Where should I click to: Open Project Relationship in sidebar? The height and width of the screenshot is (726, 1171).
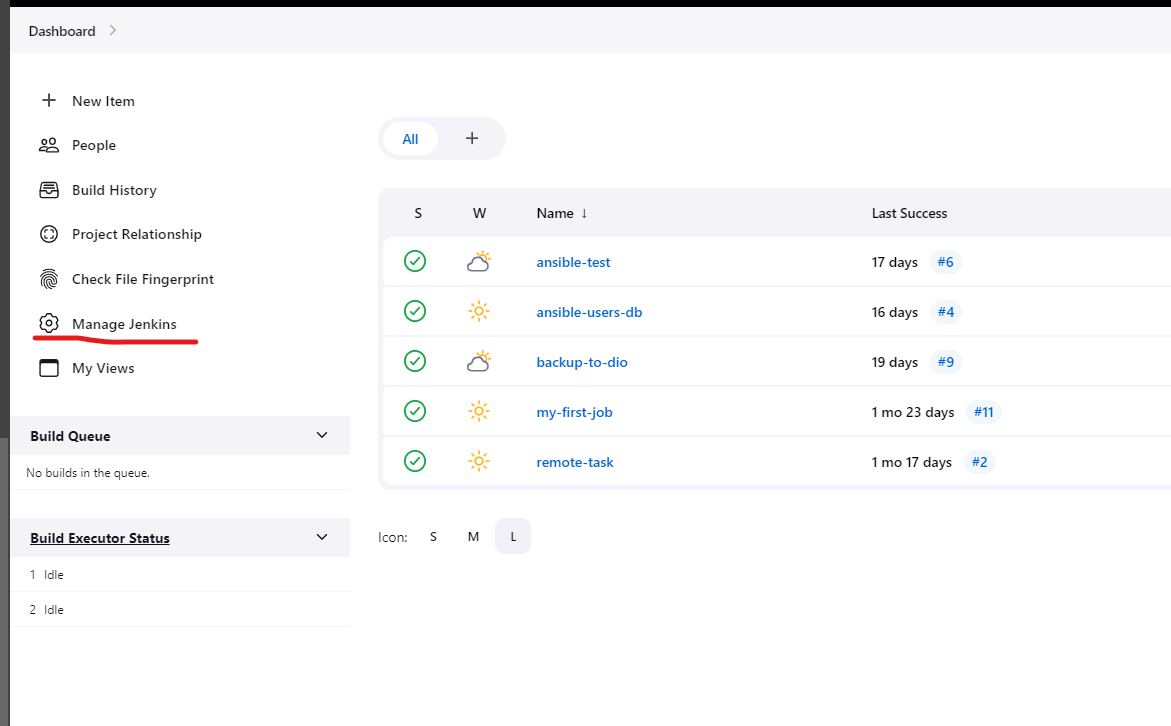click(137, 235)
